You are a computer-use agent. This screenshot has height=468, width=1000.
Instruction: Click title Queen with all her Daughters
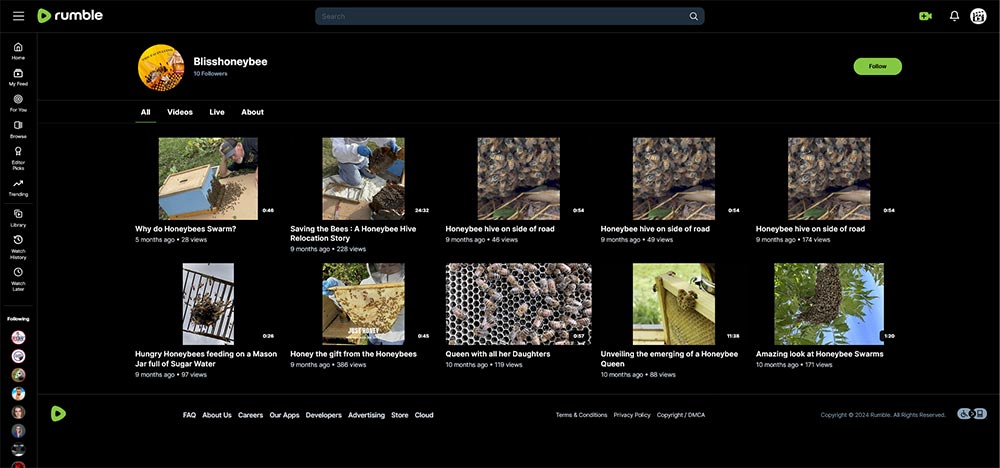tap(498, 354)
